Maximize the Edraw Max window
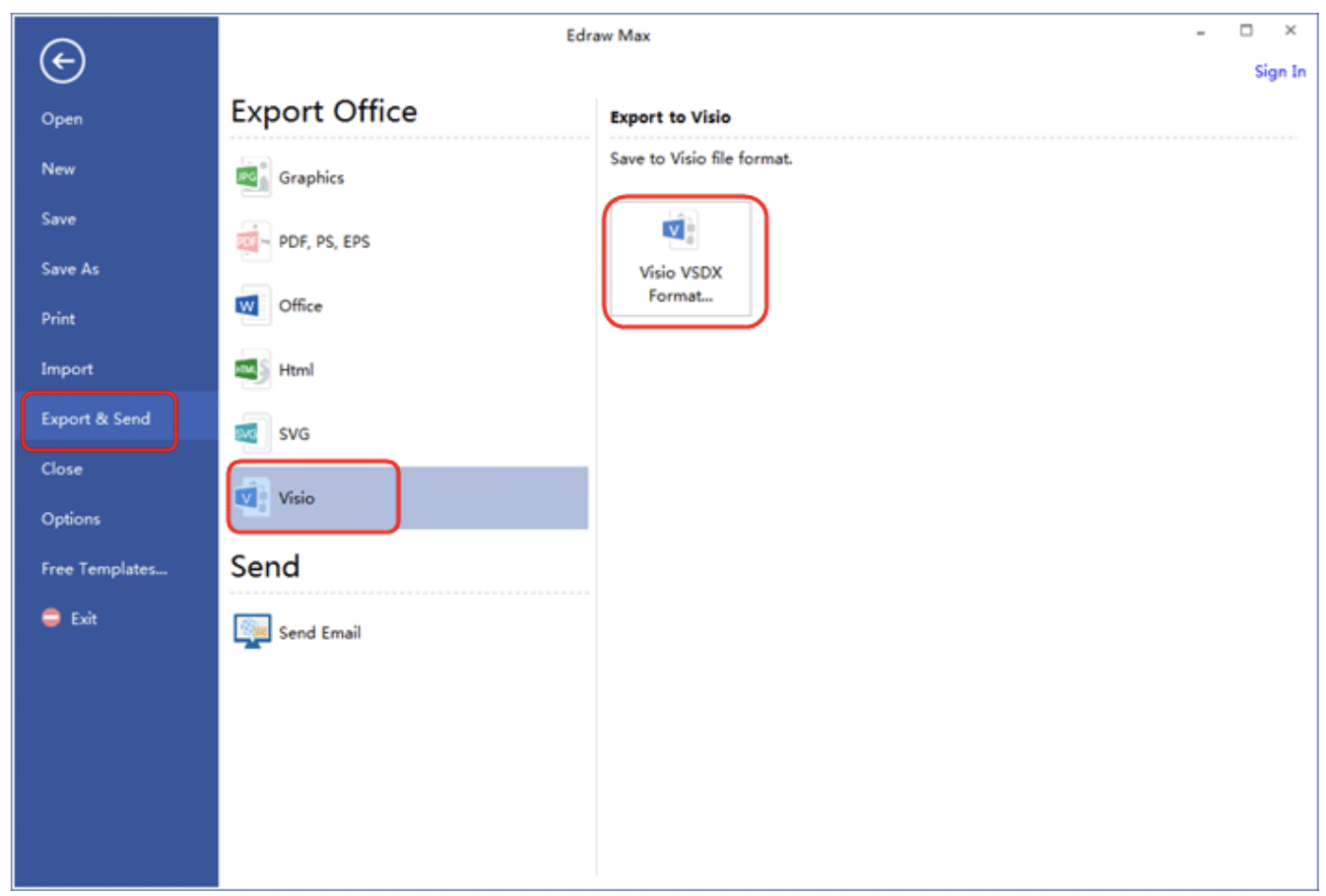The width and height of the screenshot is (1326, 896). (x=1246, y=31)
